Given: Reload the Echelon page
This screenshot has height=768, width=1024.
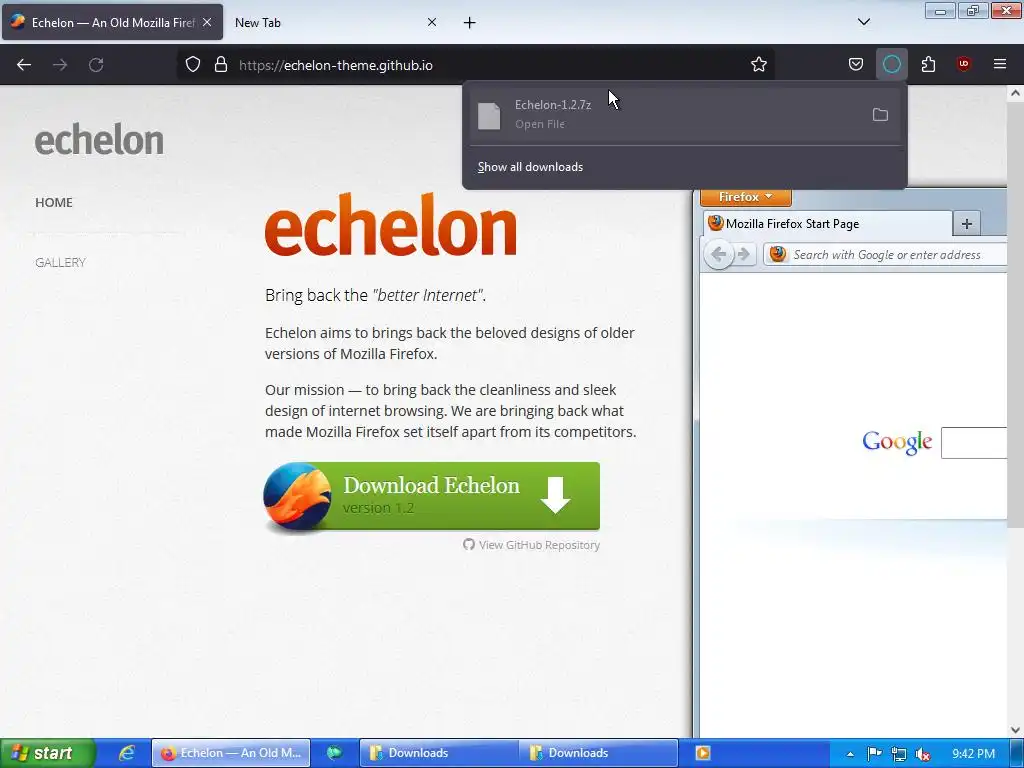Looking at the screenshot, I should tap(96, 65).
